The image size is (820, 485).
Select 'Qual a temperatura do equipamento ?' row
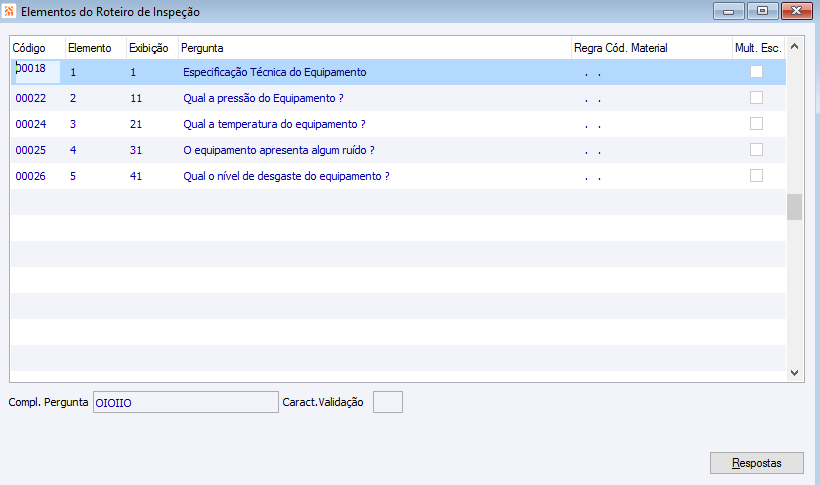click(398, 124)
